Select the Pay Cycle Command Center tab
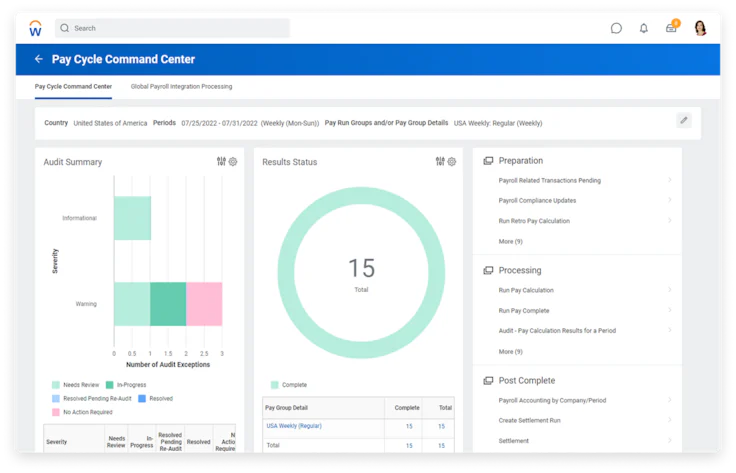 (73, 87)
